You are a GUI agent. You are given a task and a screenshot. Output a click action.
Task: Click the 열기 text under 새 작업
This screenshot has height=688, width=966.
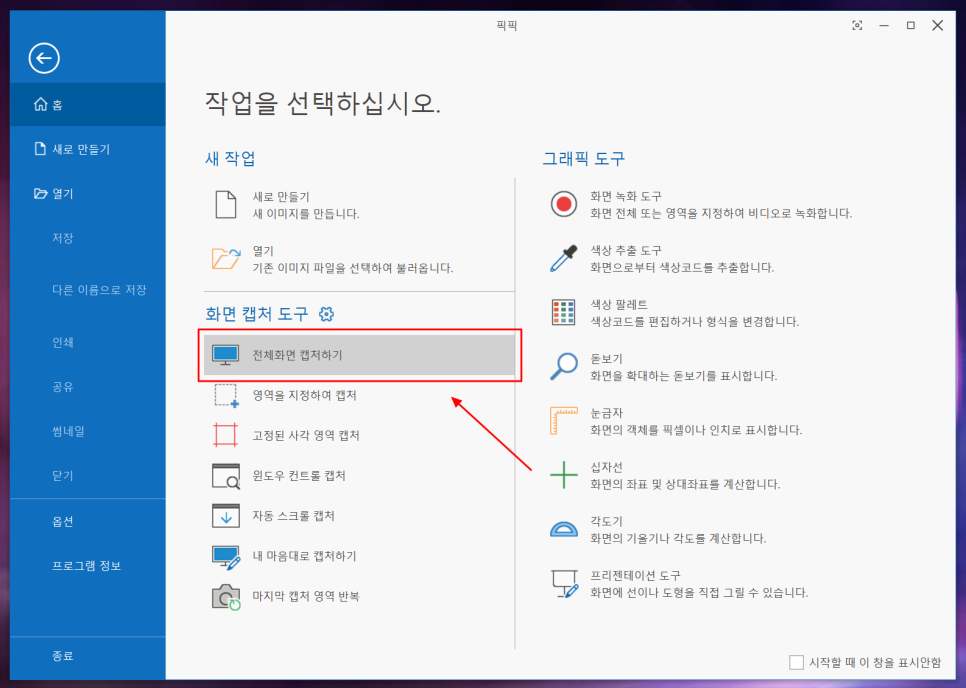point(263,251)
